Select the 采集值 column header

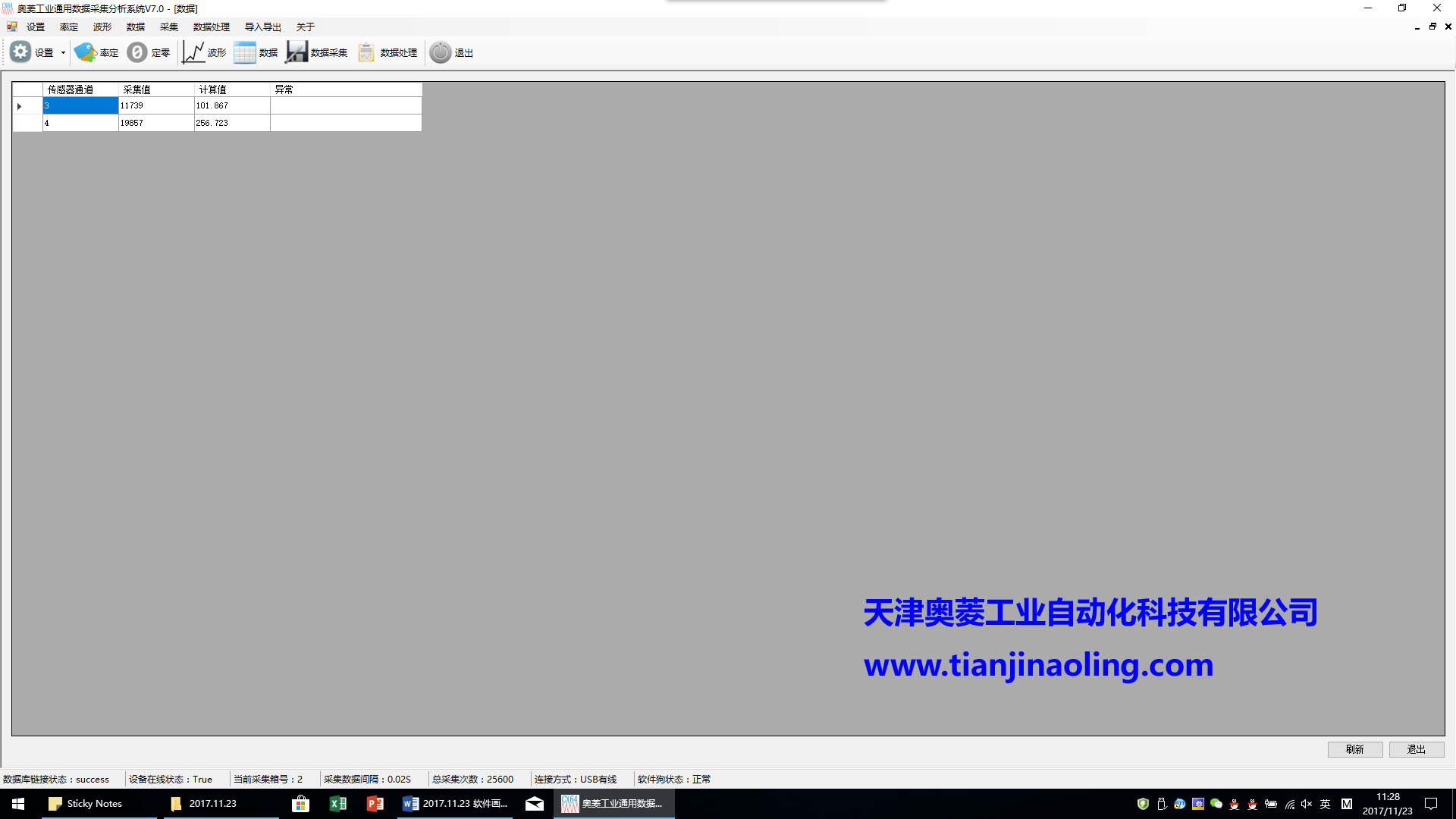tap(156, 89)
